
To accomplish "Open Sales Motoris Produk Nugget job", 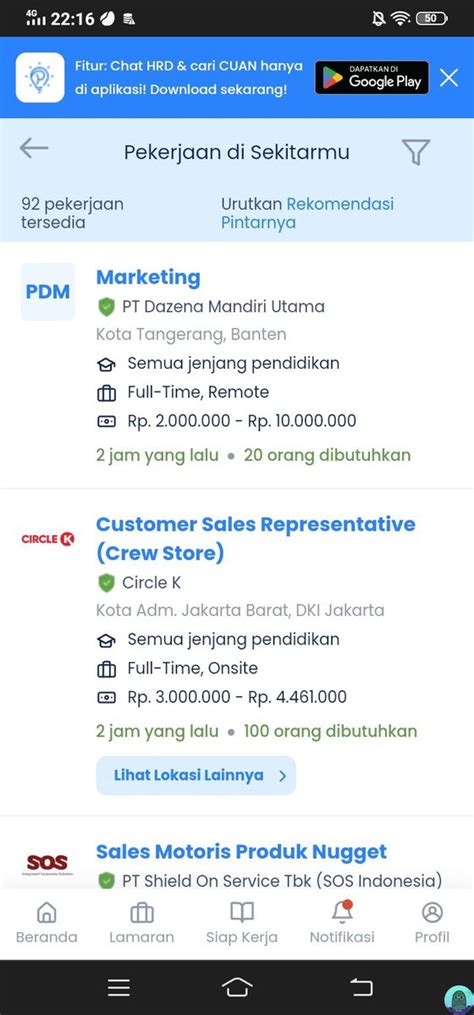I will [242, 851].
